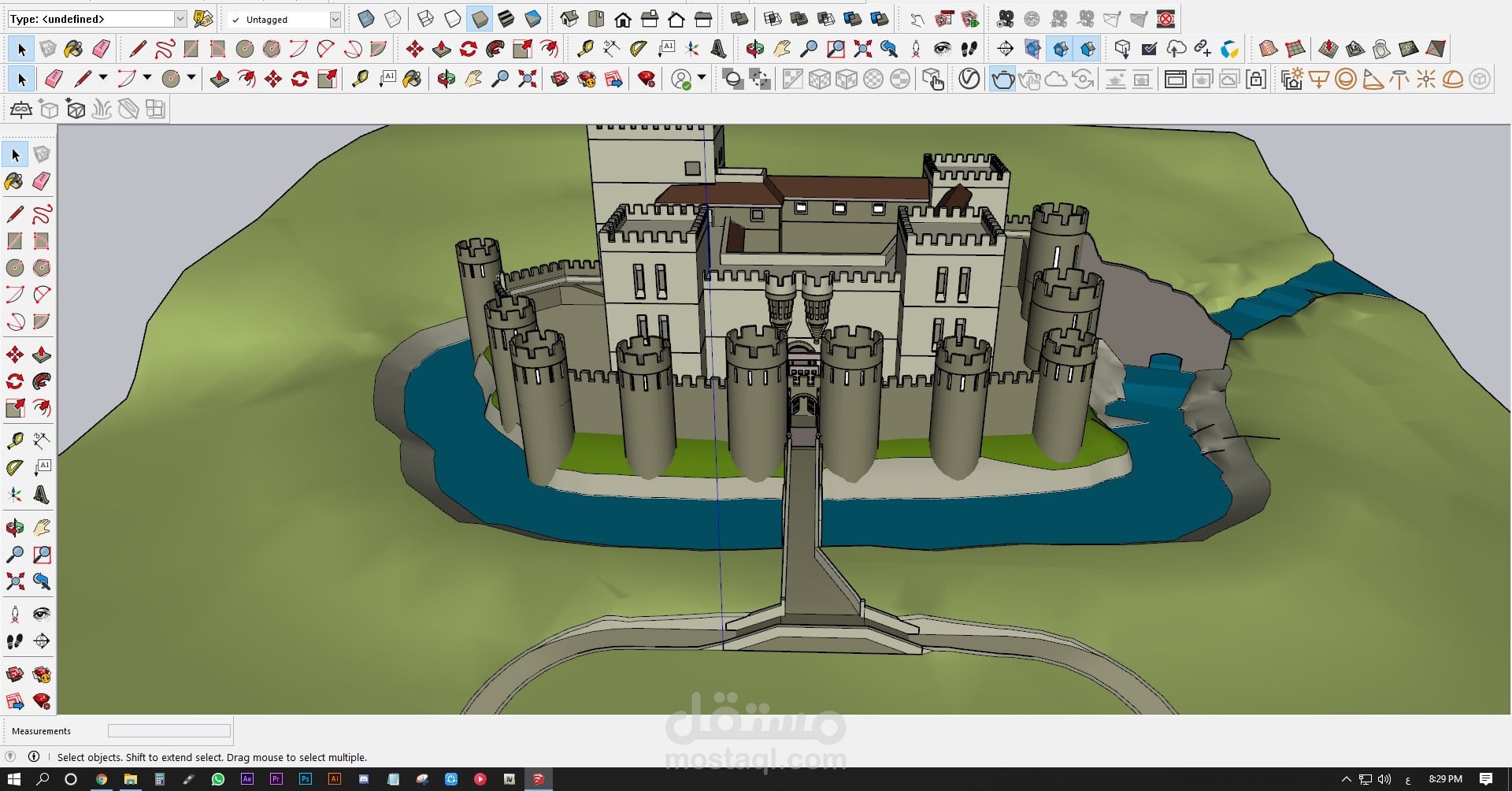Open the V-Ray Asset Editor
Image resolution: width=1512 pixels, height=791 pixels.
969,79
